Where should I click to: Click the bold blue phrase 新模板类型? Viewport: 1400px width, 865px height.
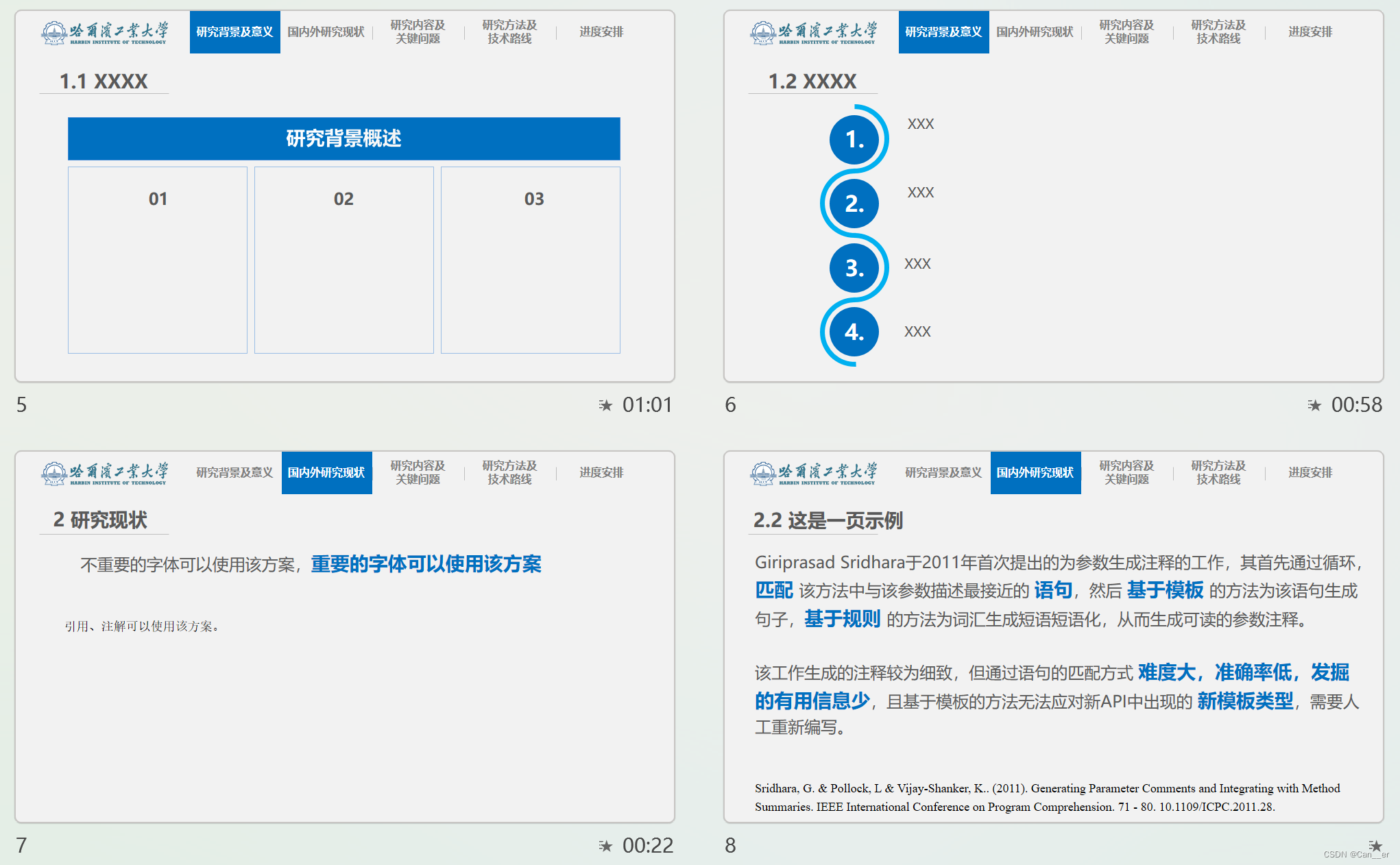pyautogui.click(x=1246, y=701)
